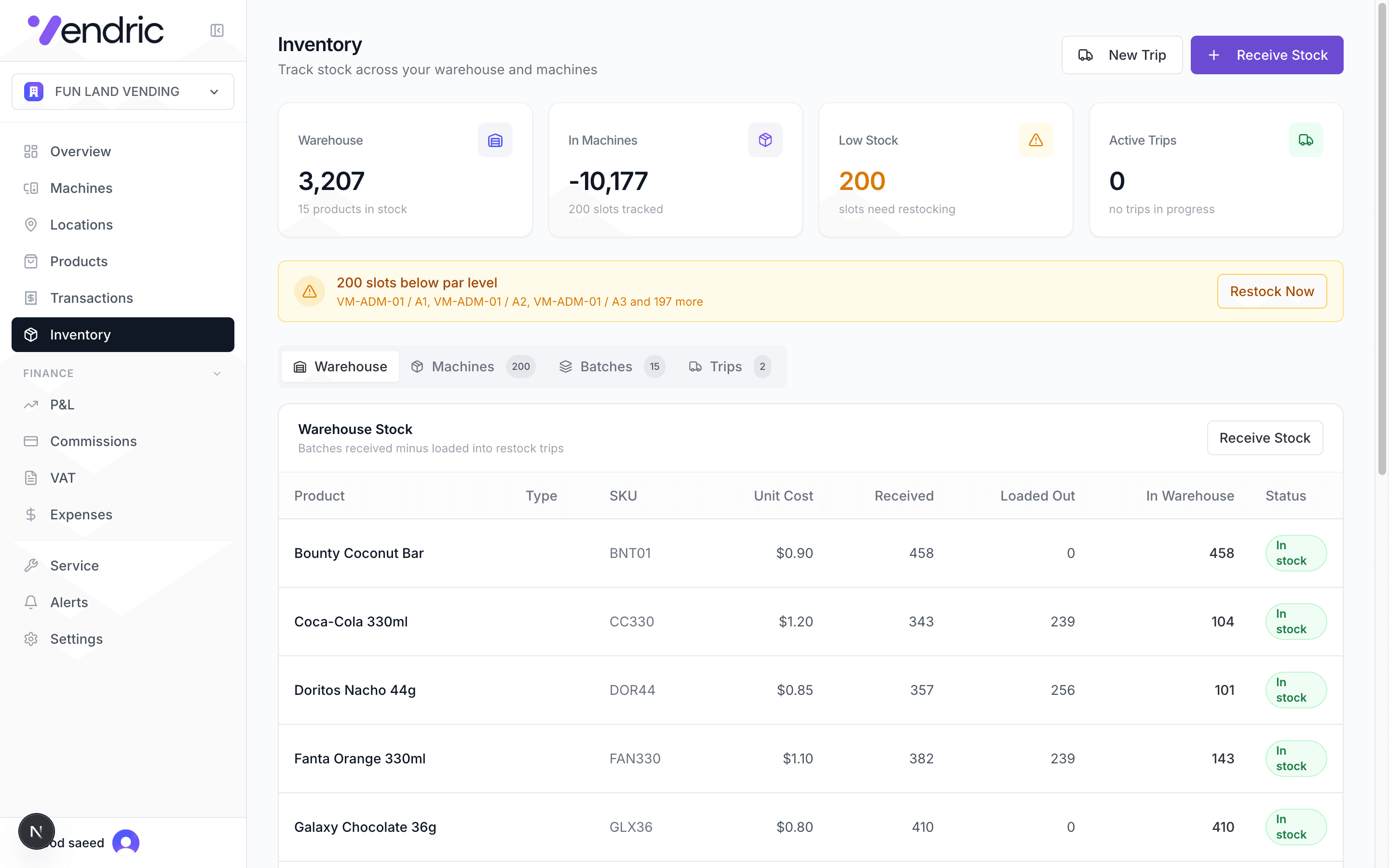Click the In Machines cube icon
The width and height of the screenshot is (1389, 868).
[765, 140]
